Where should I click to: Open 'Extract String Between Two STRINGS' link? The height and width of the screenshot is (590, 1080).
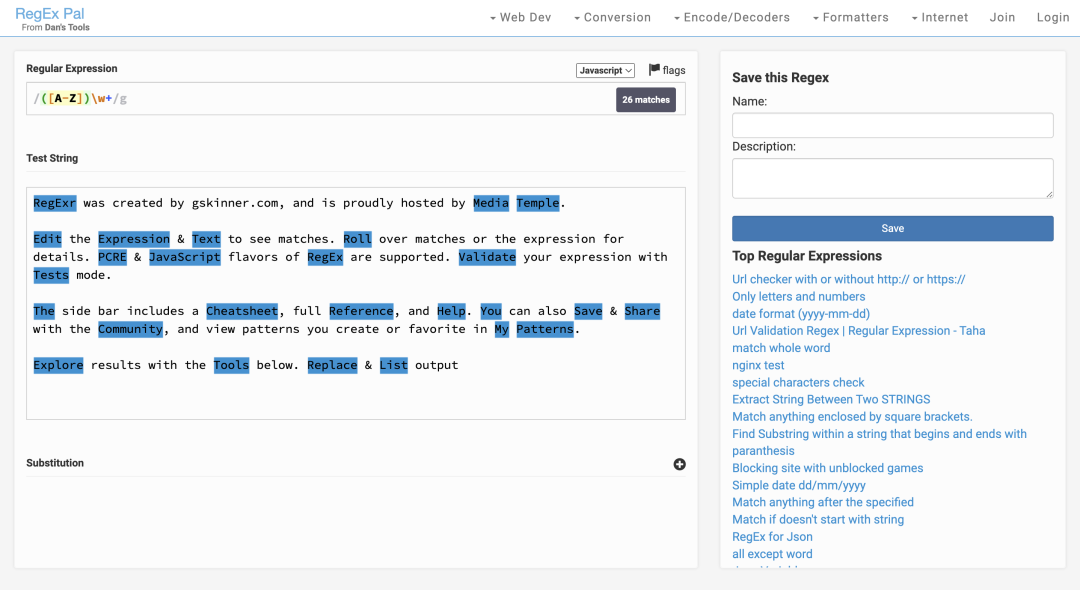click(x=831, y=399)
